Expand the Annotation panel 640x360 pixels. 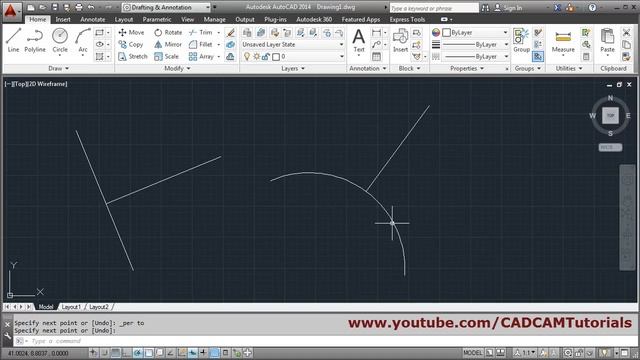(368, 69)
